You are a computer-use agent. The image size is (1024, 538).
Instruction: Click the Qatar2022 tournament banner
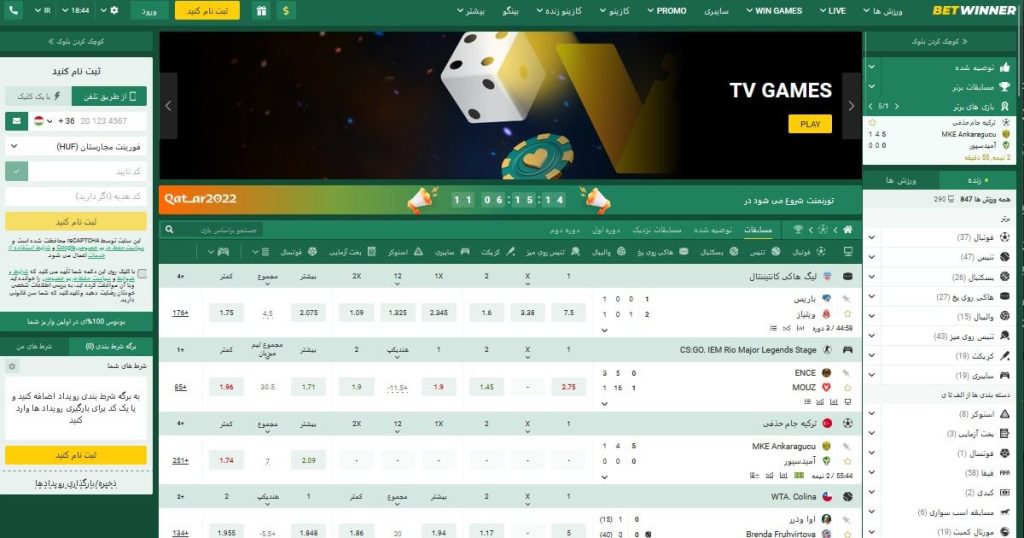(x=510, y=200)
